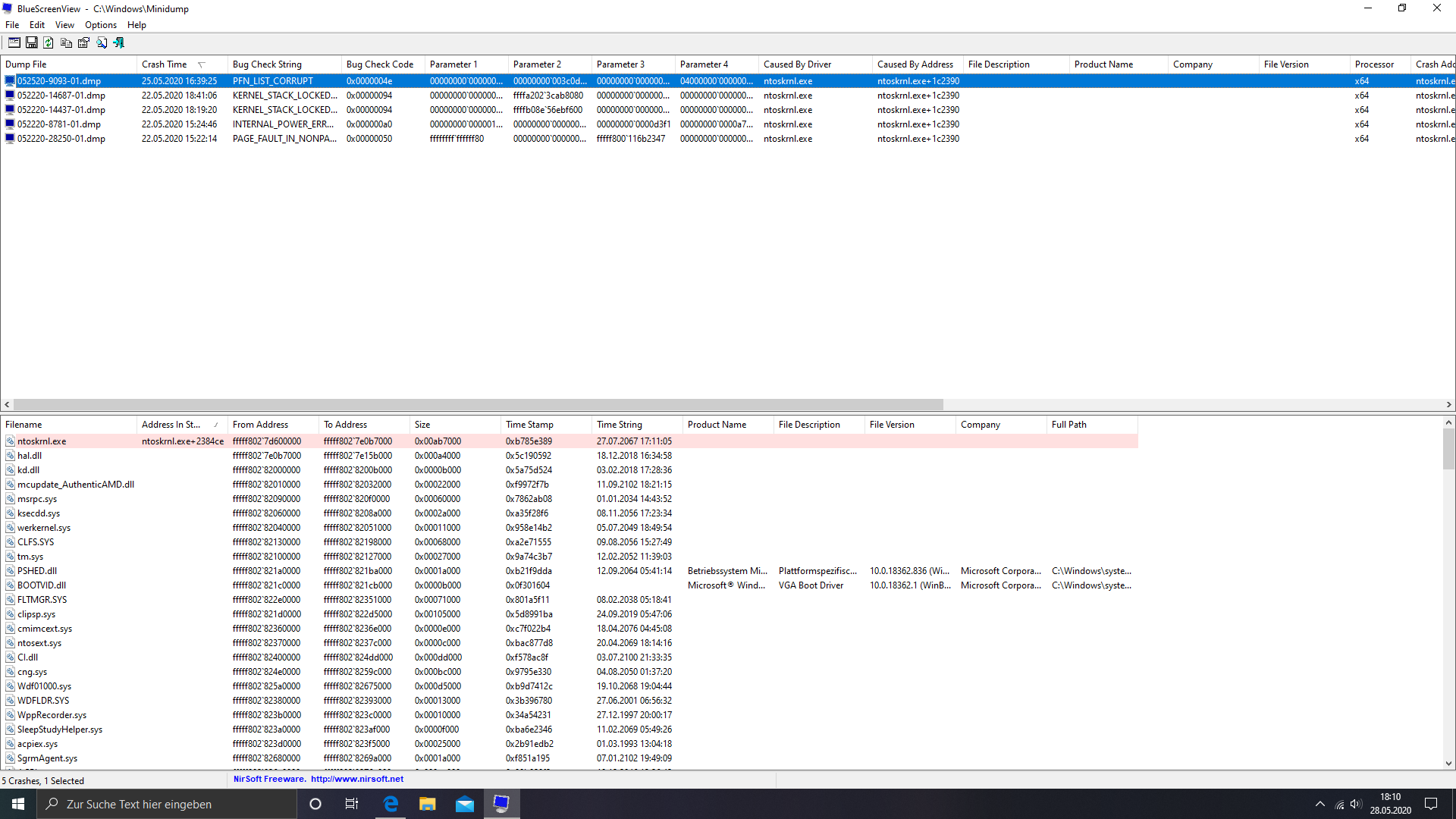1456x819 pixels.
Task: Sort by Crash Time column header
Action: point(165,64)
